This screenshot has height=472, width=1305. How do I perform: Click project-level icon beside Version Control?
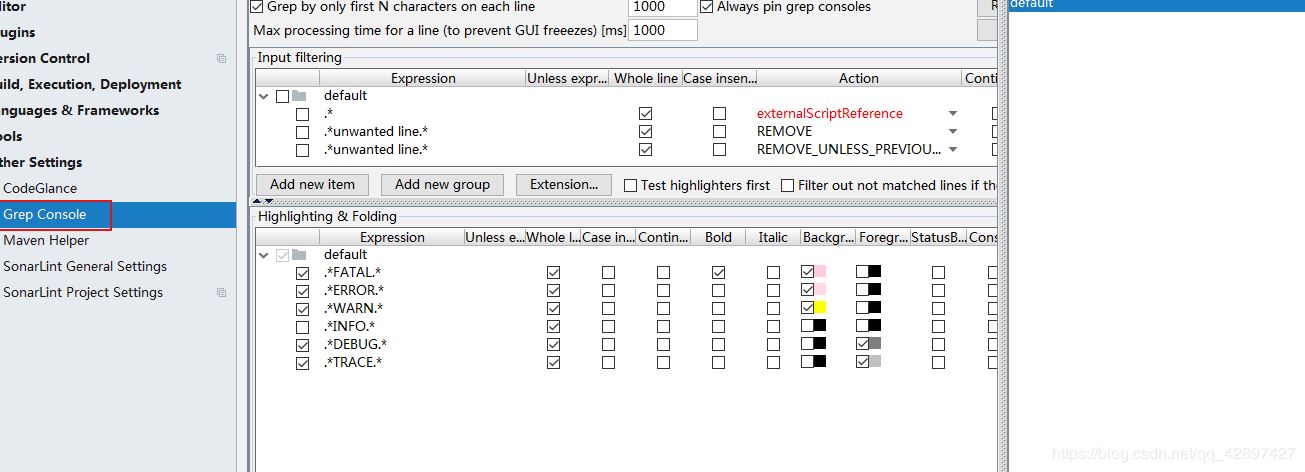point(221,59)
